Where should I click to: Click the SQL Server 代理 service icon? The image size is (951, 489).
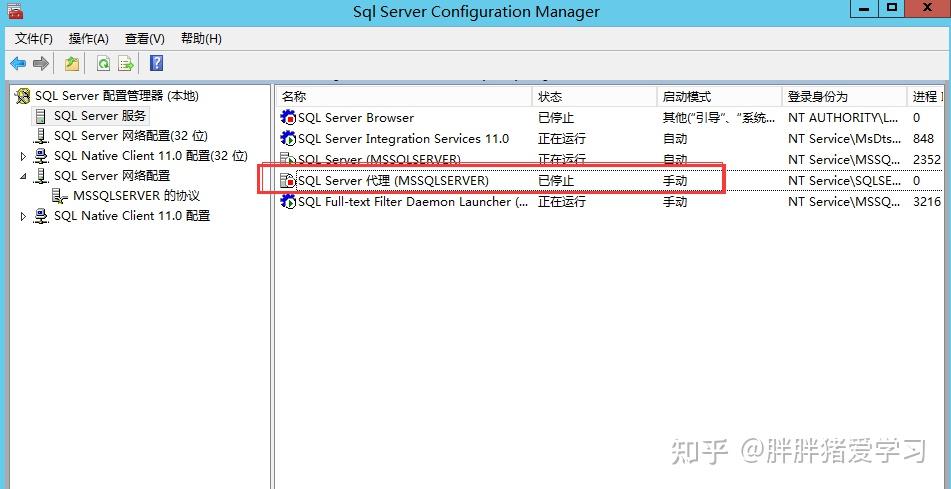coord(287,181)
